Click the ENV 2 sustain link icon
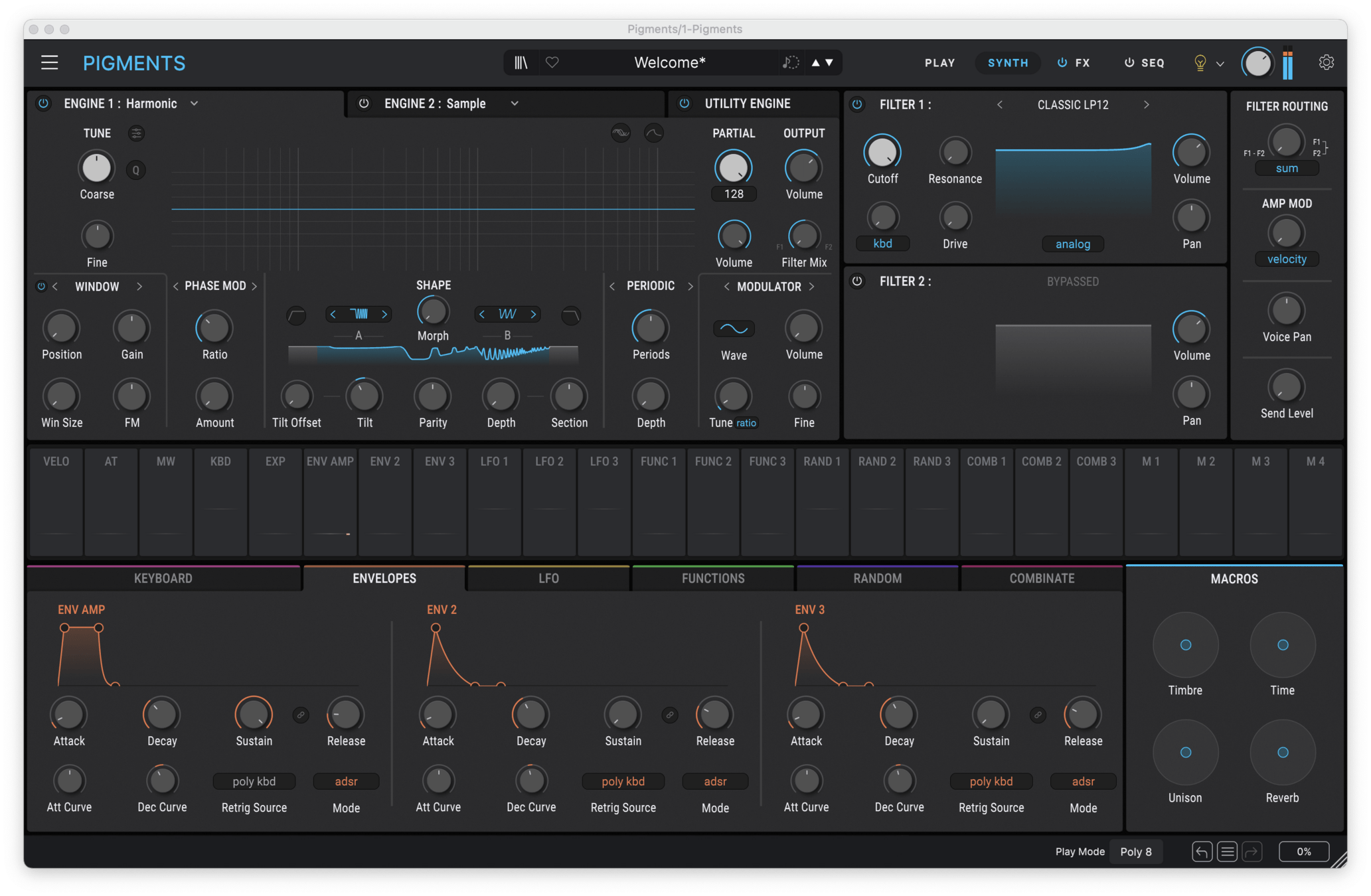The height and width of the screenshot is (896, 1371). pos(670,715)
